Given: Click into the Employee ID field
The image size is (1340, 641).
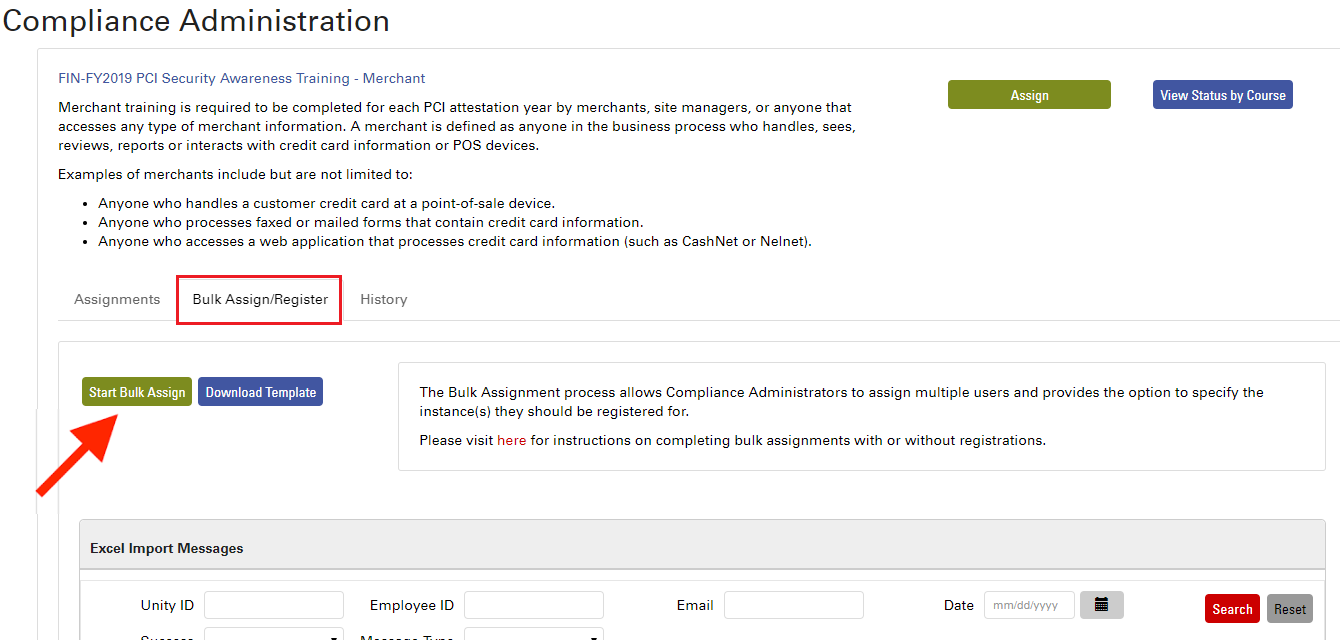Looking at the screenshot, I should pyautogui.click(x=533, y=605).
